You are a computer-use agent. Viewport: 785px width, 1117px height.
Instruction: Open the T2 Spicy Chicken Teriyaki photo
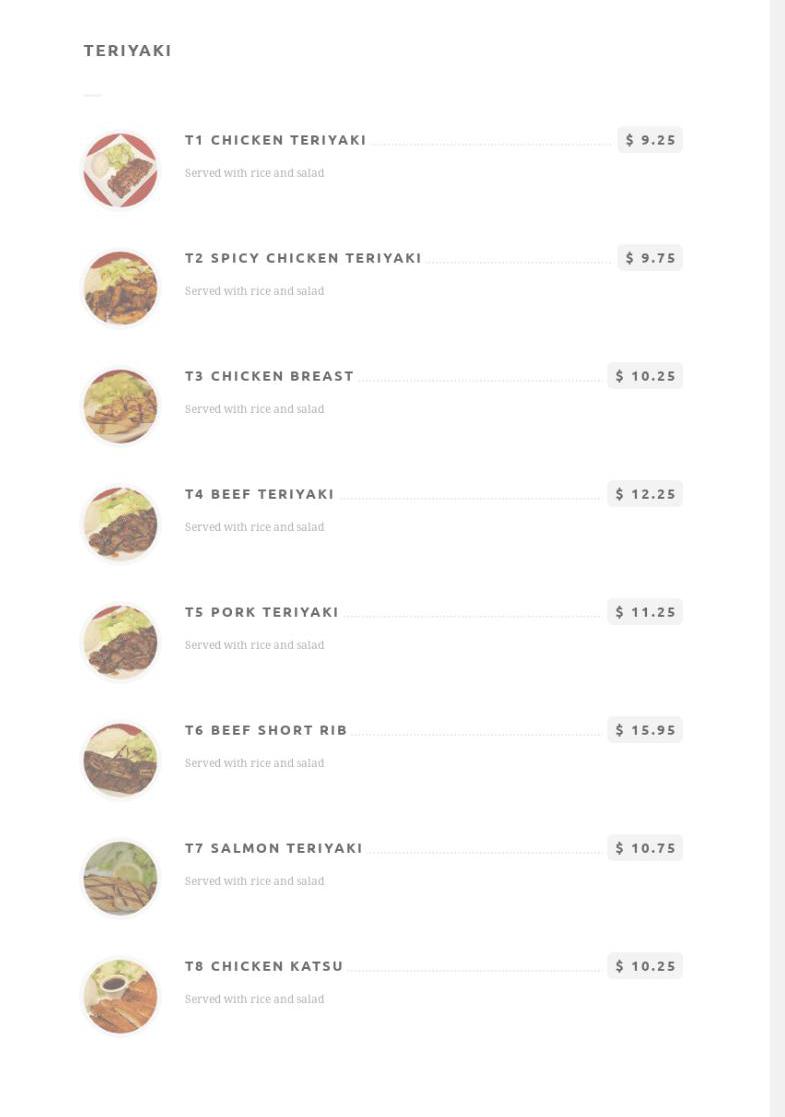coord(120,288)
